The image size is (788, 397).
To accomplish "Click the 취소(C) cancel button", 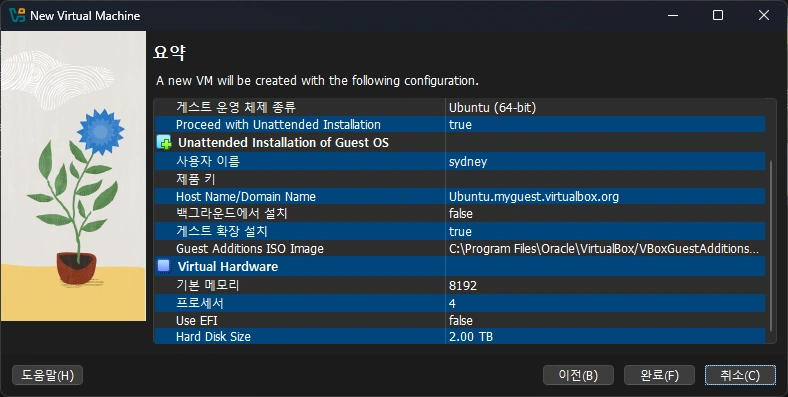I will (x=740, y=375).
